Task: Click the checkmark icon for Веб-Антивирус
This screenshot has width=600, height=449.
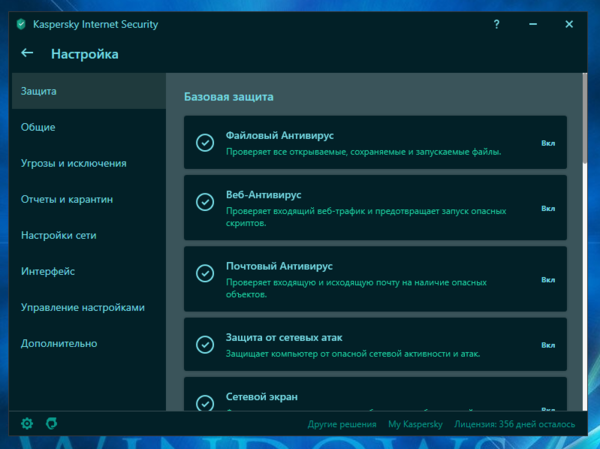Action: click(205, 203)
